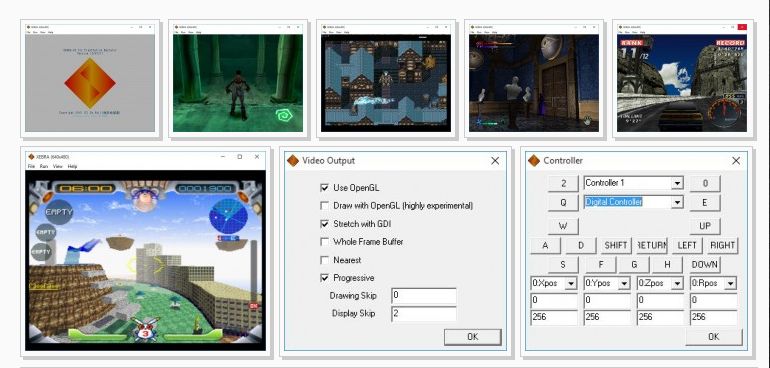This screenshot has height=368, width=770.
Task: Close the Video Output dialog
Action: point(495,161)
